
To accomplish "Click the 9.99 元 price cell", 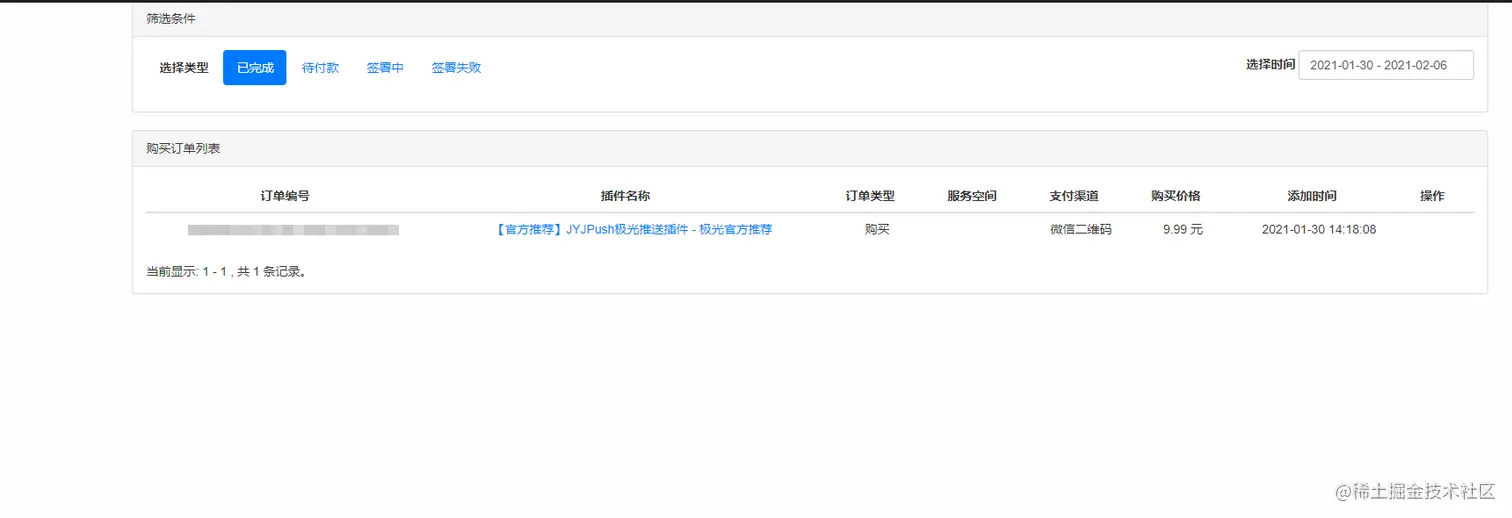I will pyautogui.click(x=1183, y=229).
